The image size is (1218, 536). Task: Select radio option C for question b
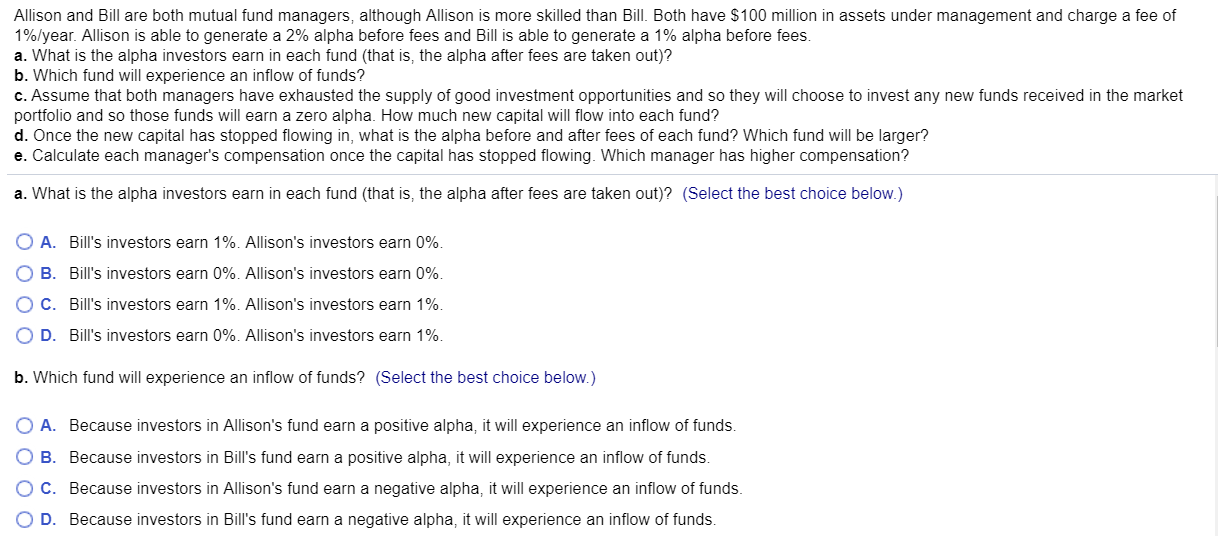[24, 488]
